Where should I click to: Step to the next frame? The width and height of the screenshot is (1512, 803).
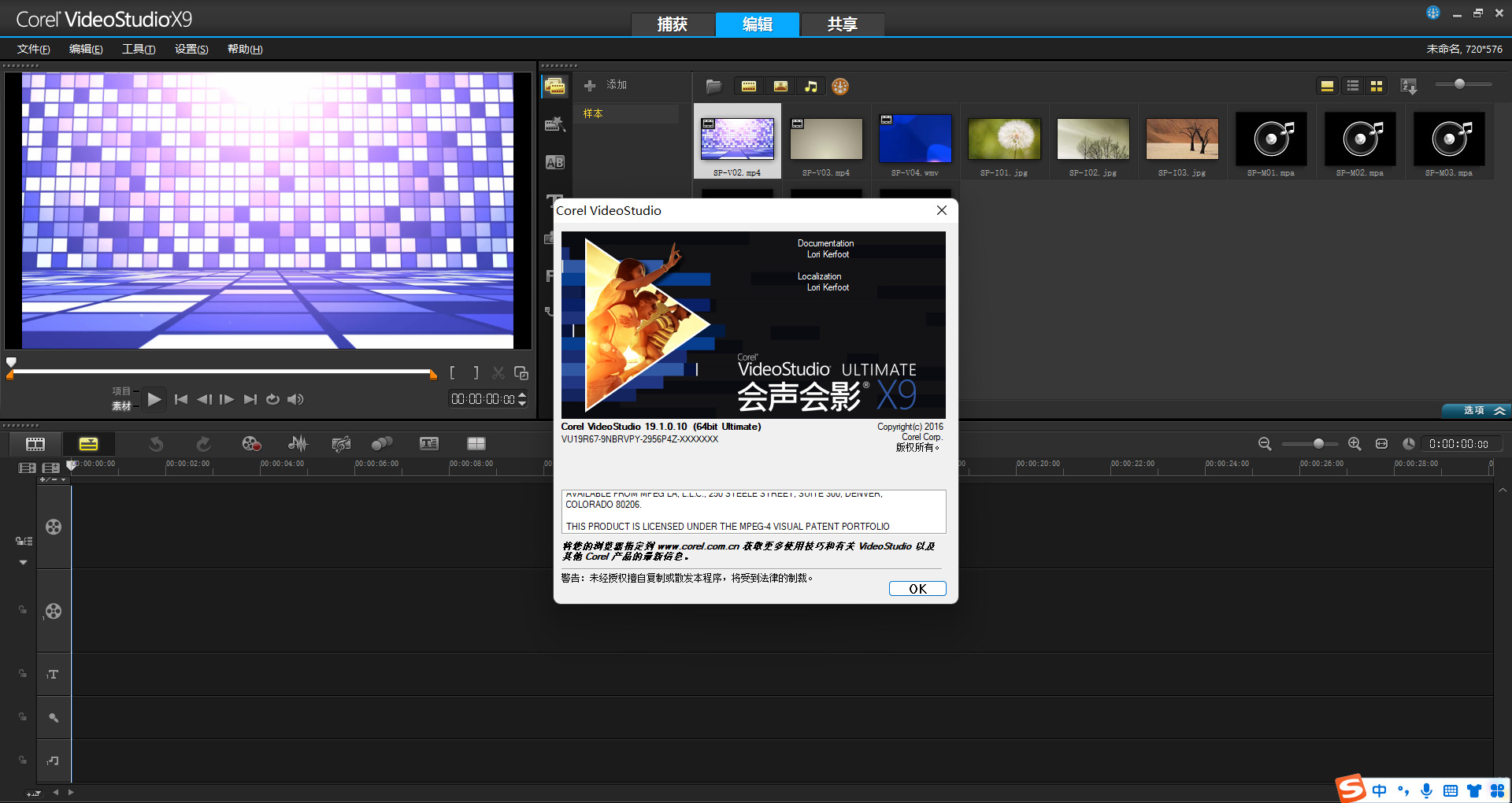(x=227, y=399)
